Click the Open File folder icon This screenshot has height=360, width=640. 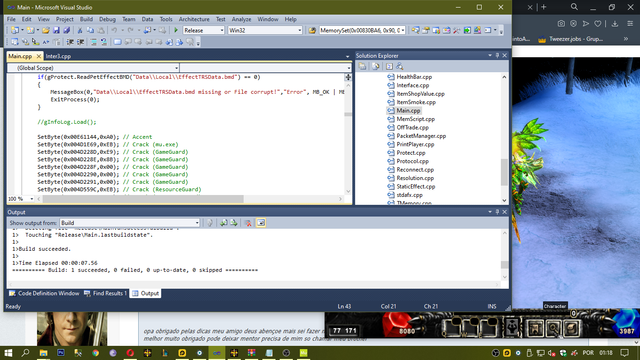[x=46, y=30]
